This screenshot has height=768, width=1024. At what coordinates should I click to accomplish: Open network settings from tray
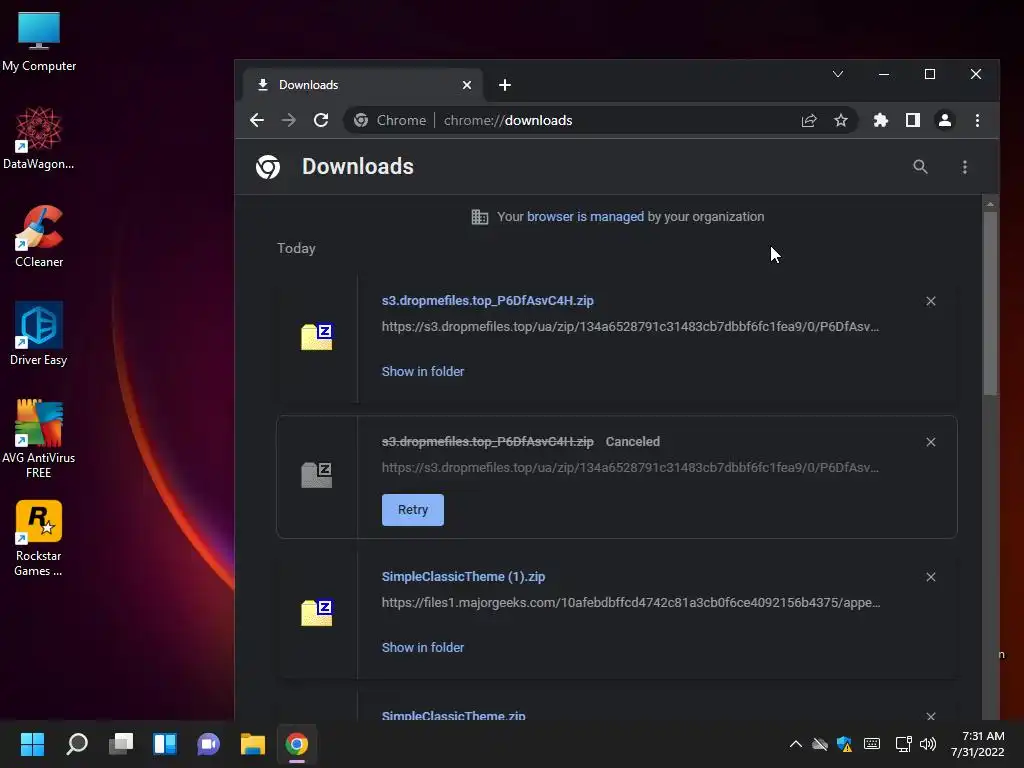coord(904,744)
